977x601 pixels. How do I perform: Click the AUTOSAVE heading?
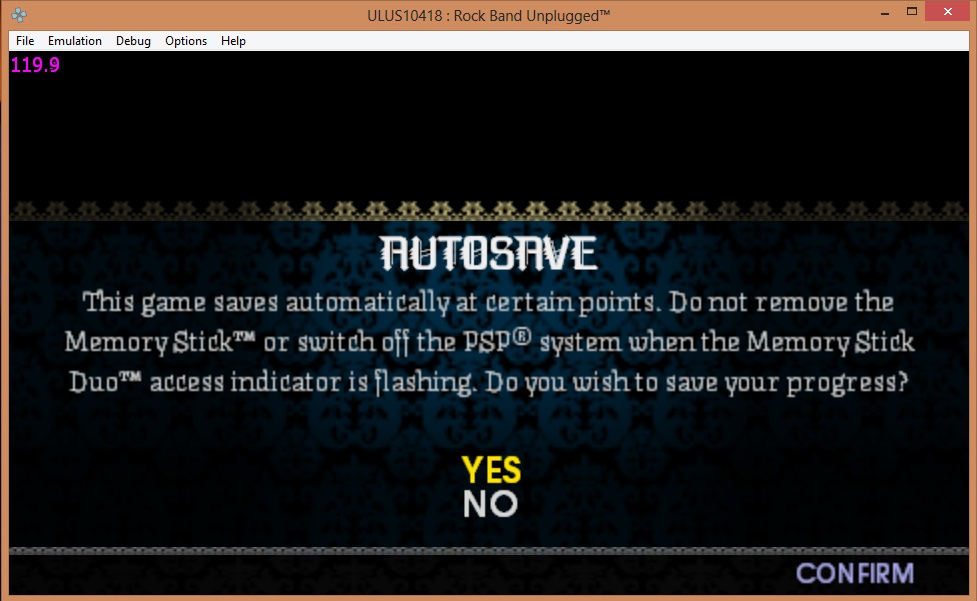click(x=489, y=255)
